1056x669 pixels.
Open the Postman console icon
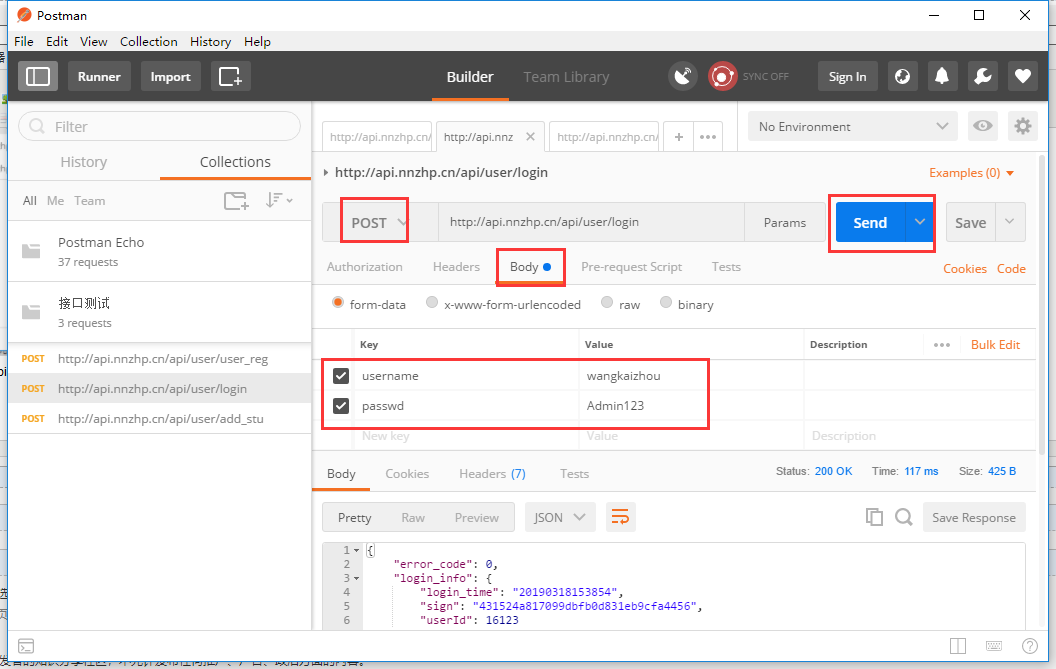pos(26,646)
